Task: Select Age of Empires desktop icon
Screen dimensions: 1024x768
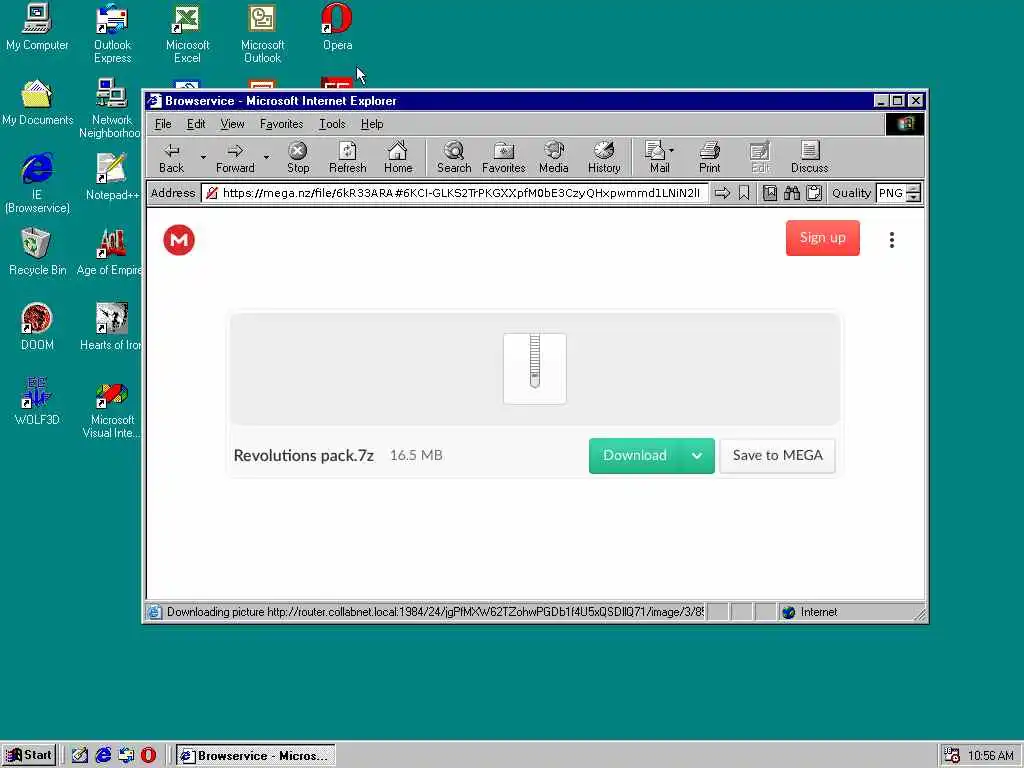Action: coord(110,252)
